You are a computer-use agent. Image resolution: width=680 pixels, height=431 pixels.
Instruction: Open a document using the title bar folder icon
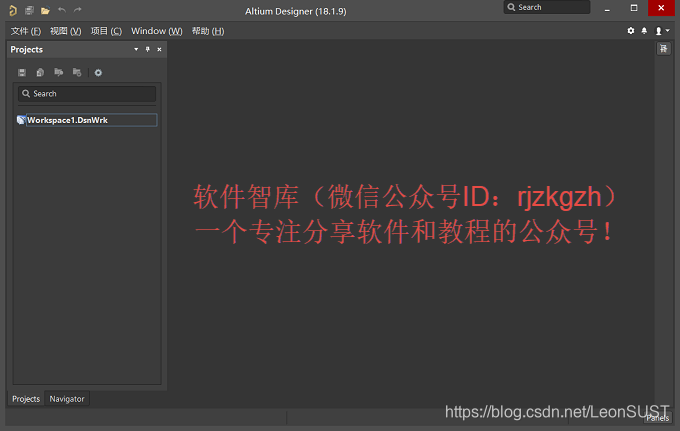[46, 10]
